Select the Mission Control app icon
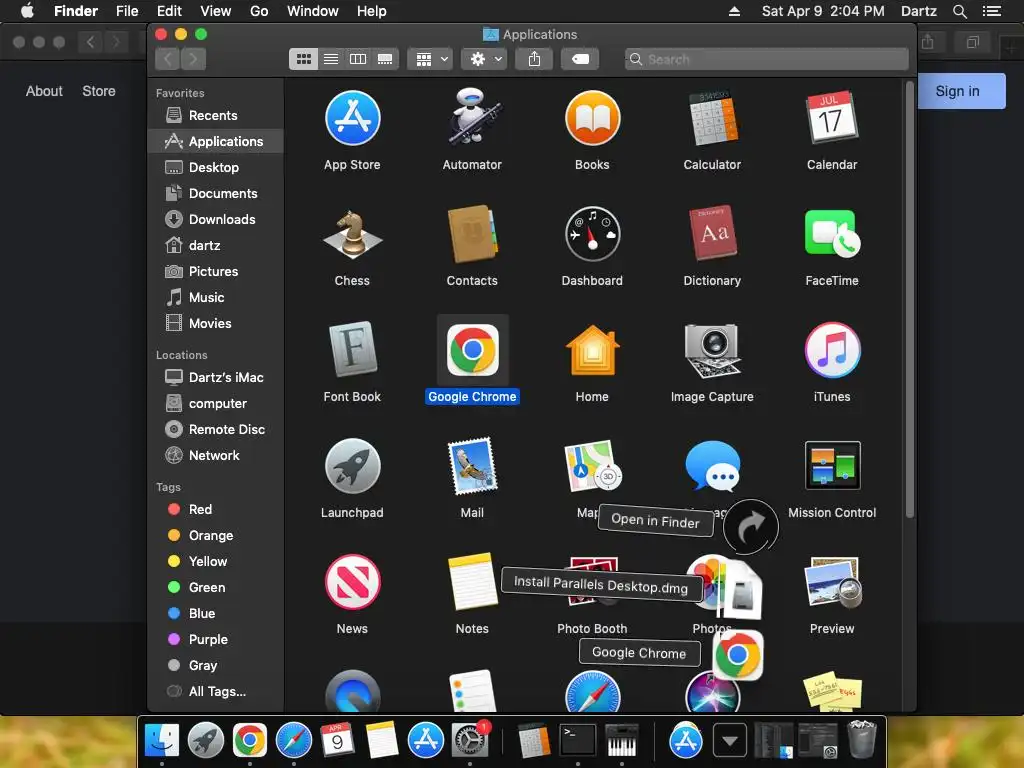Image resolution: width=1024 pixels, height=768 pixels. click(831, 466)
